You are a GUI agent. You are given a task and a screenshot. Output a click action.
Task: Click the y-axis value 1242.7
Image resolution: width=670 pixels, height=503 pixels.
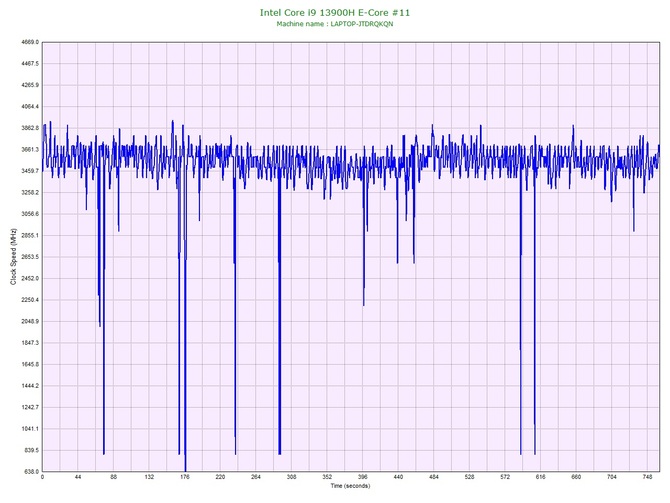pos(30,407)
